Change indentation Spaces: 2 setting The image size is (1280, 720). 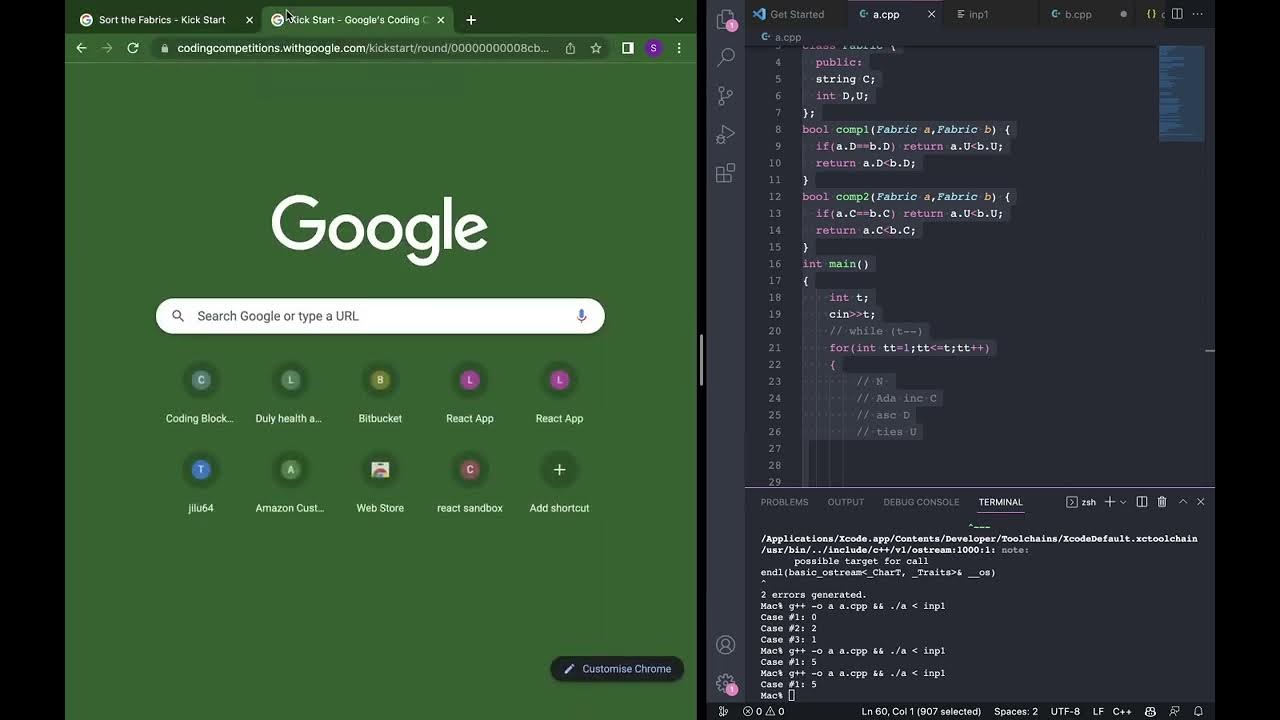coord(1016,712)
